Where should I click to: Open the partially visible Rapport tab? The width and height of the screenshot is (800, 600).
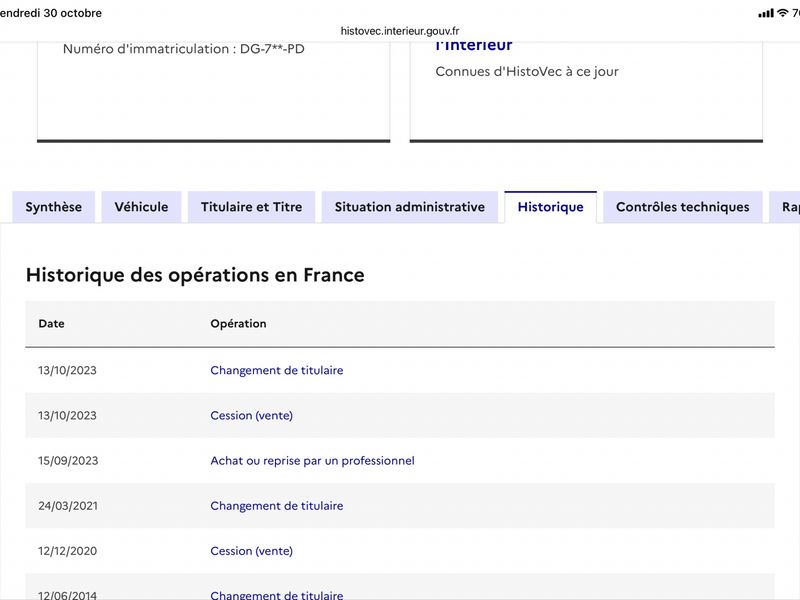coord(786,207)
